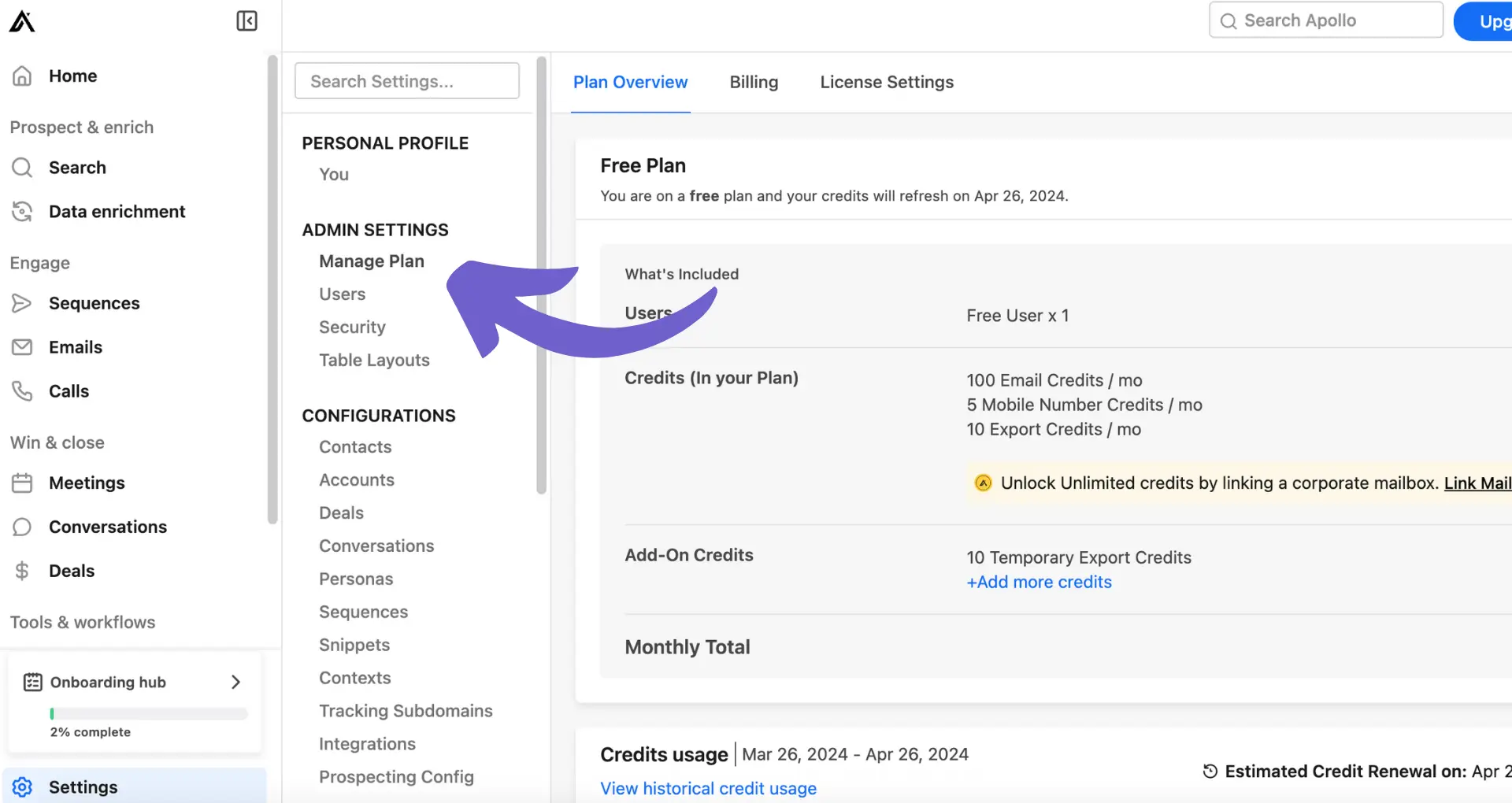Viewport: 1512px width, 803px height.
Task: Open Snippets configuration
Action: click(354, 646)
